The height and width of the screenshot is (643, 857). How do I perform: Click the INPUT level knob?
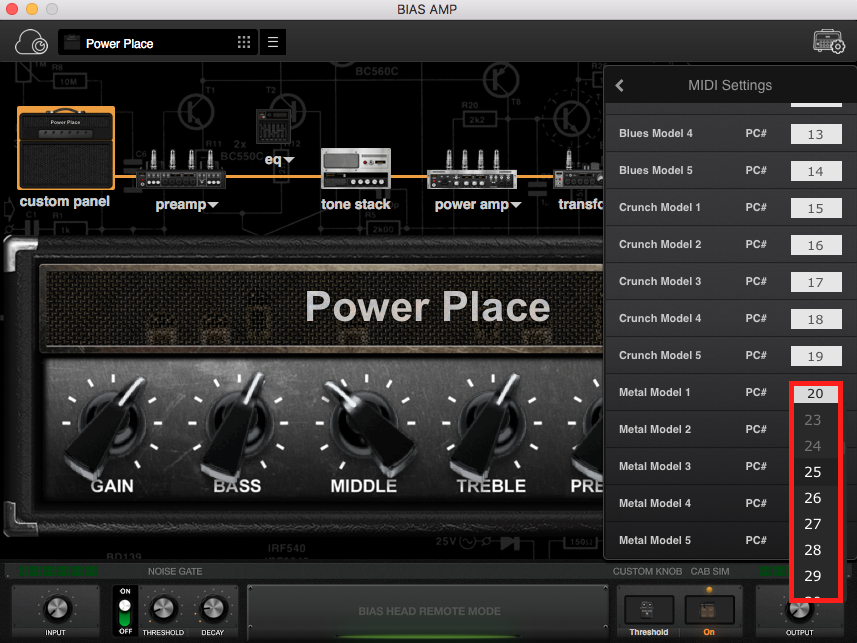click(x=56, y=609)
